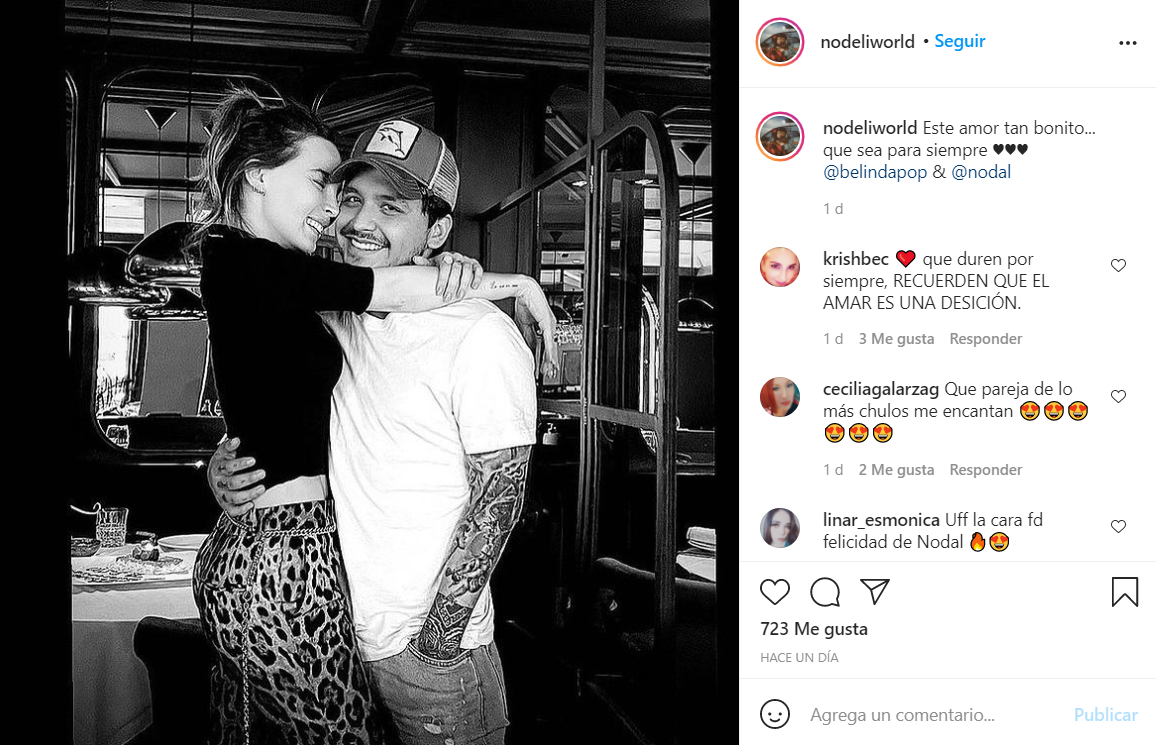Open the @nodal mention link
Viewport: 1156px width, 745px height.
[981, 172]
